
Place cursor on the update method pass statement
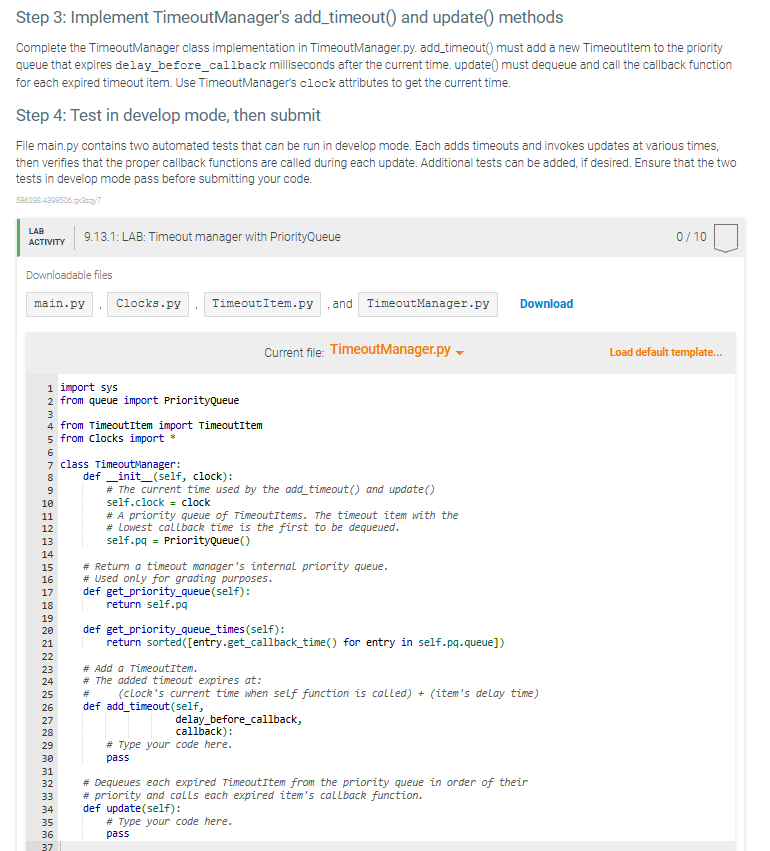coord(116,833)
